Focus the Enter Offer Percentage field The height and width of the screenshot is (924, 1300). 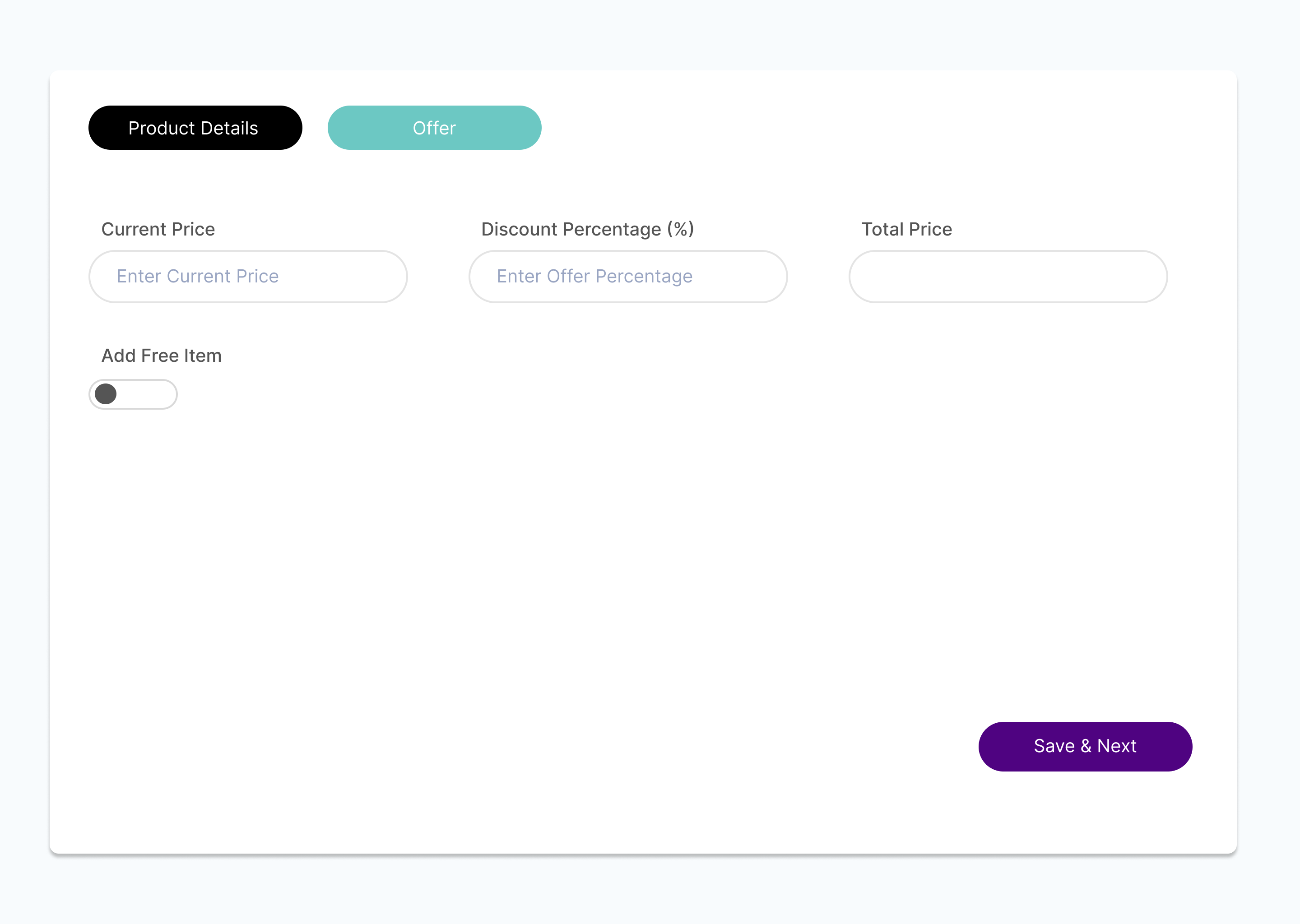tap(628, 277)
